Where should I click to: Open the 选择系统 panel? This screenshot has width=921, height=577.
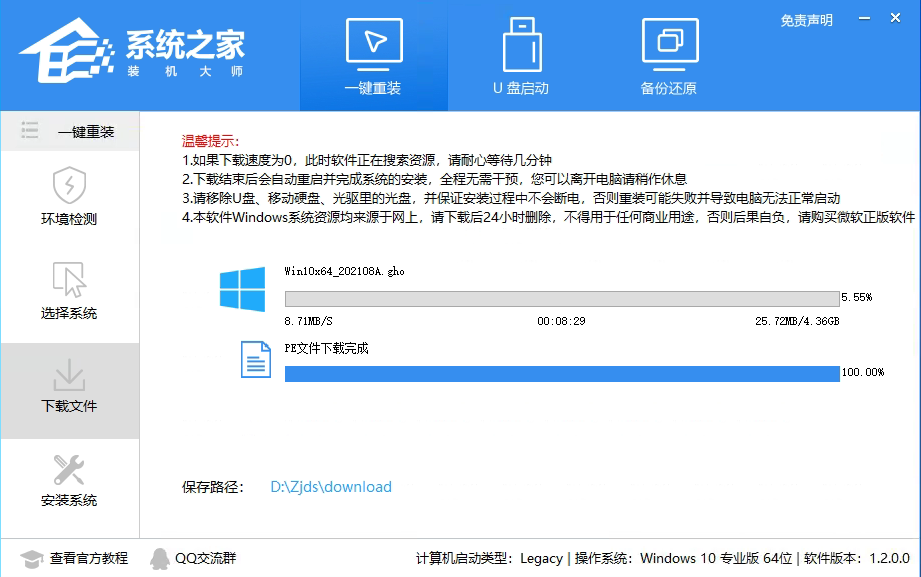click(x=69, y=280)
